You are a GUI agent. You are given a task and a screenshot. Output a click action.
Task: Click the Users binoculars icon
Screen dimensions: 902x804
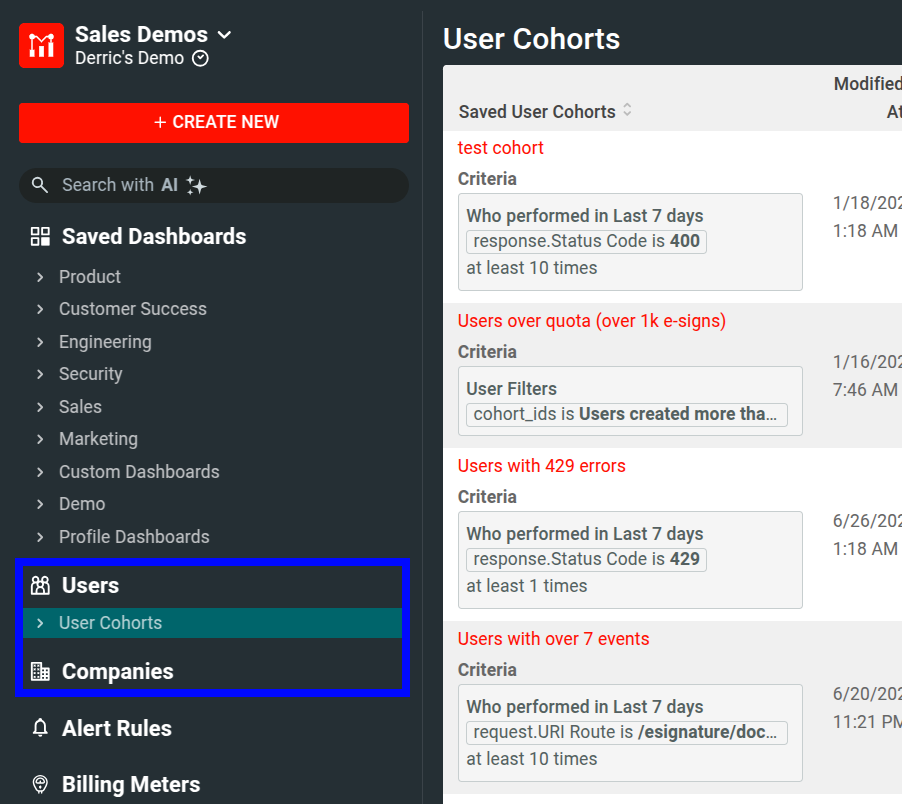pyautogui.click(x=40, y=585)
